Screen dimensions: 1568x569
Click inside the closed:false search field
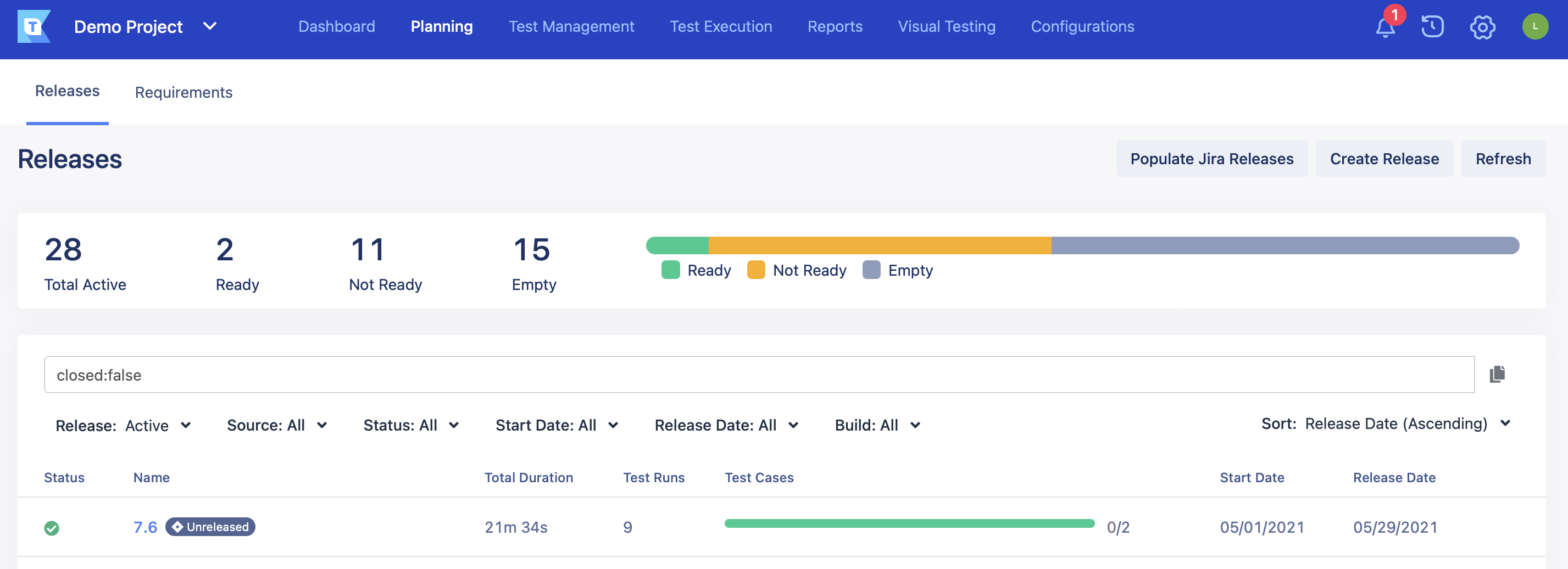(x=426, y=374)
